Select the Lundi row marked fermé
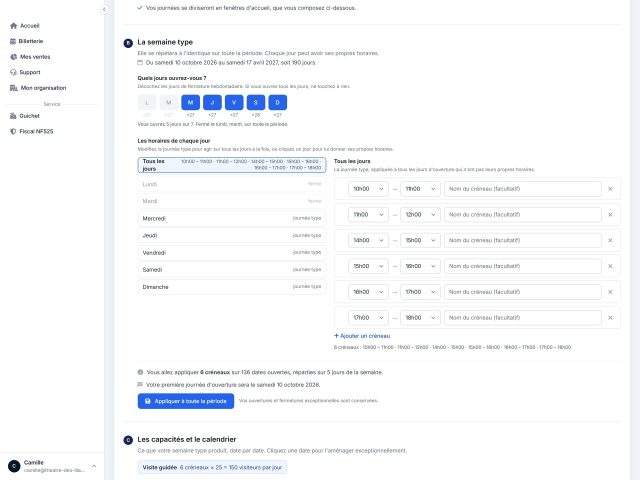 click(x=232, y=184)
